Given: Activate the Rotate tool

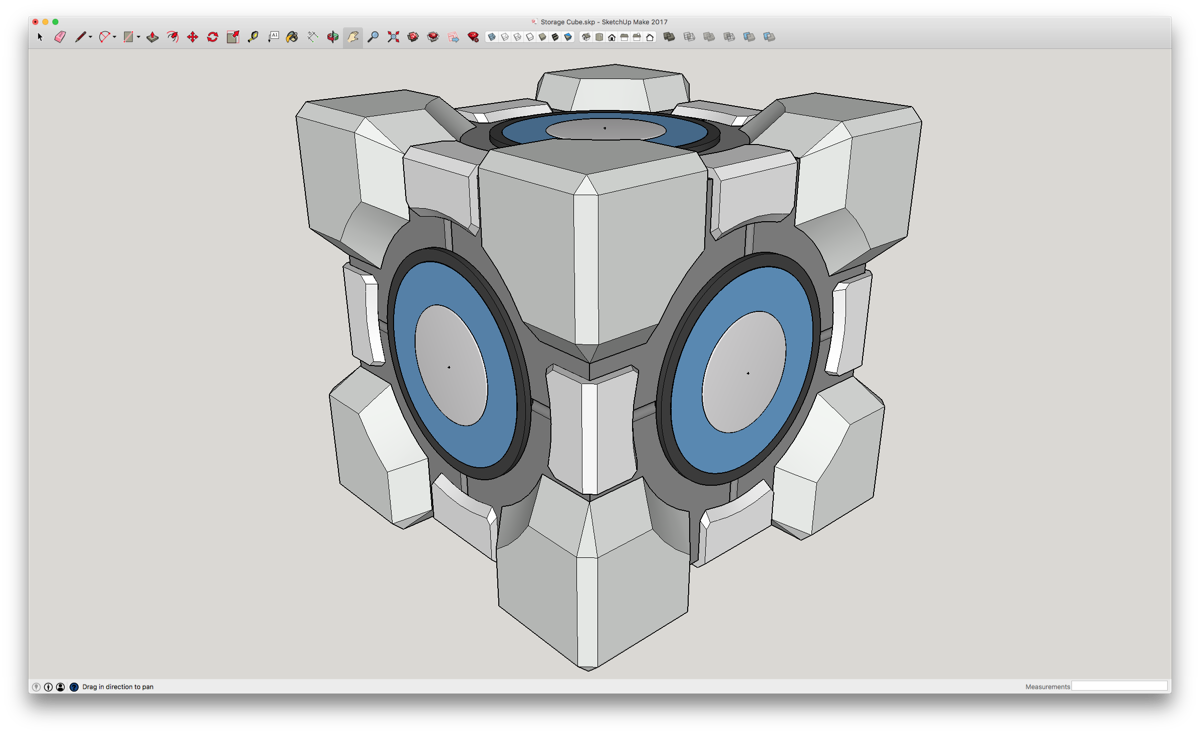Looking at the screenshot, I should tap(212, 37).
